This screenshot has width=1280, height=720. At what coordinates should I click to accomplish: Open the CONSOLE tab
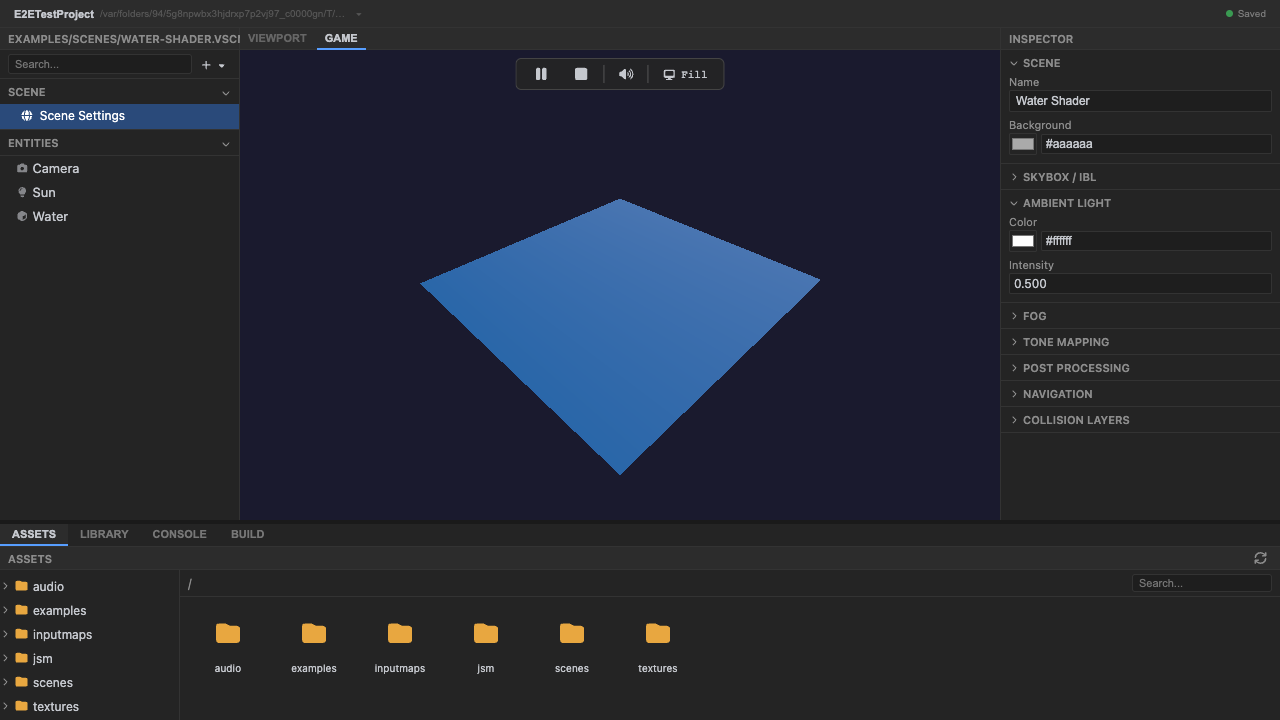(x=179, y=534)
